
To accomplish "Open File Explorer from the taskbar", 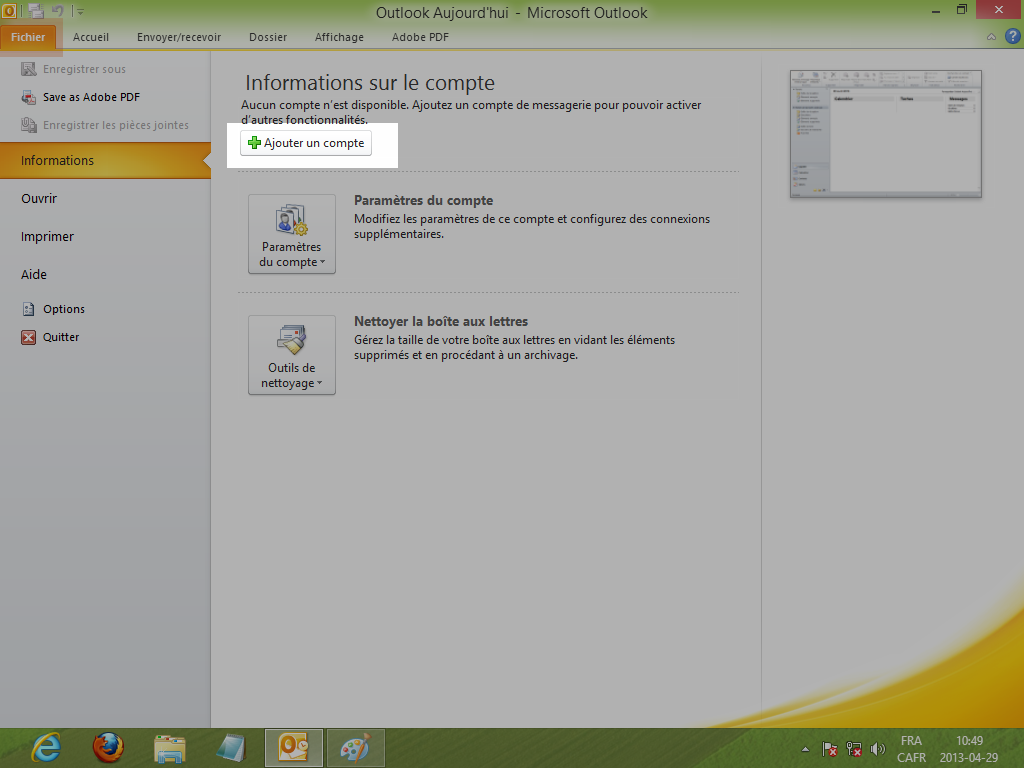I will tap(170, 748).
